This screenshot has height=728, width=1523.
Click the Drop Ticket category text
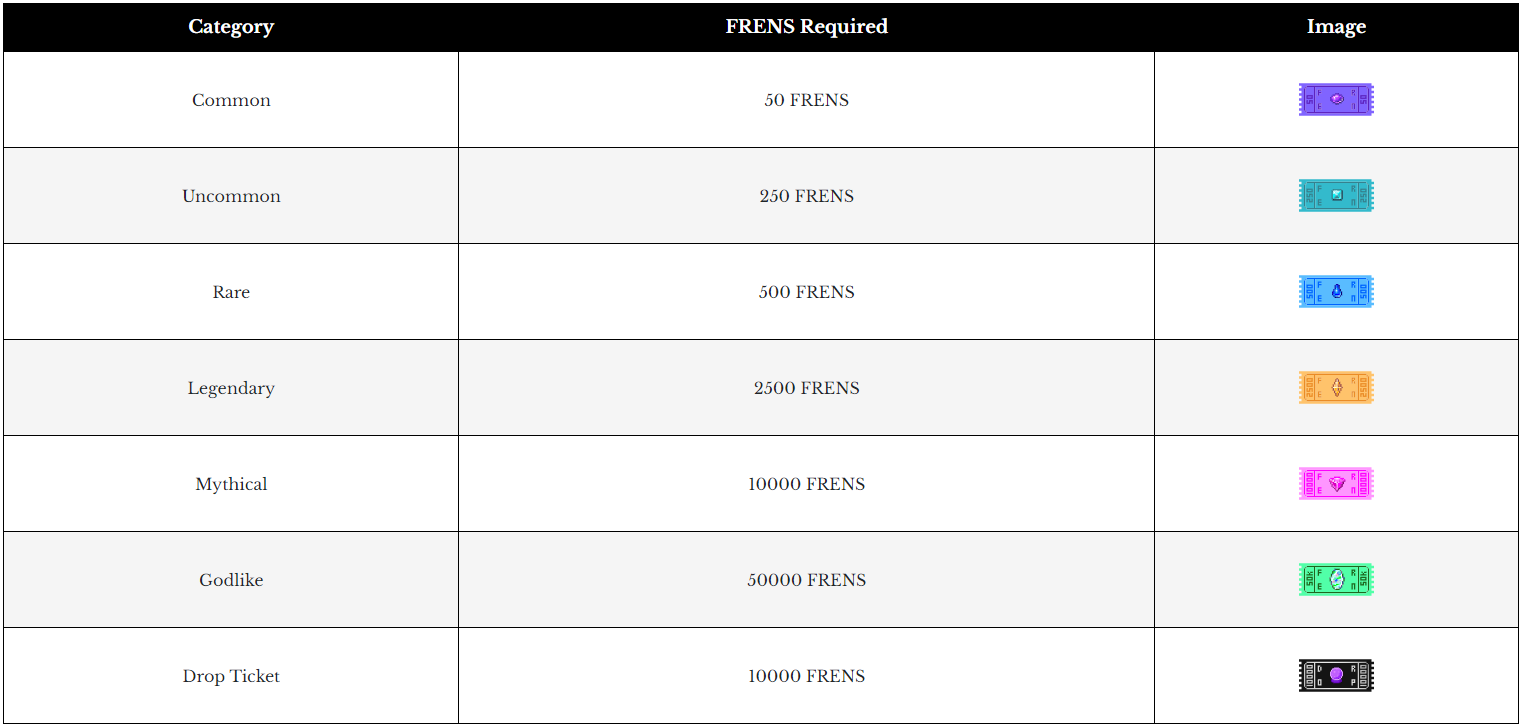click(231, 676)
